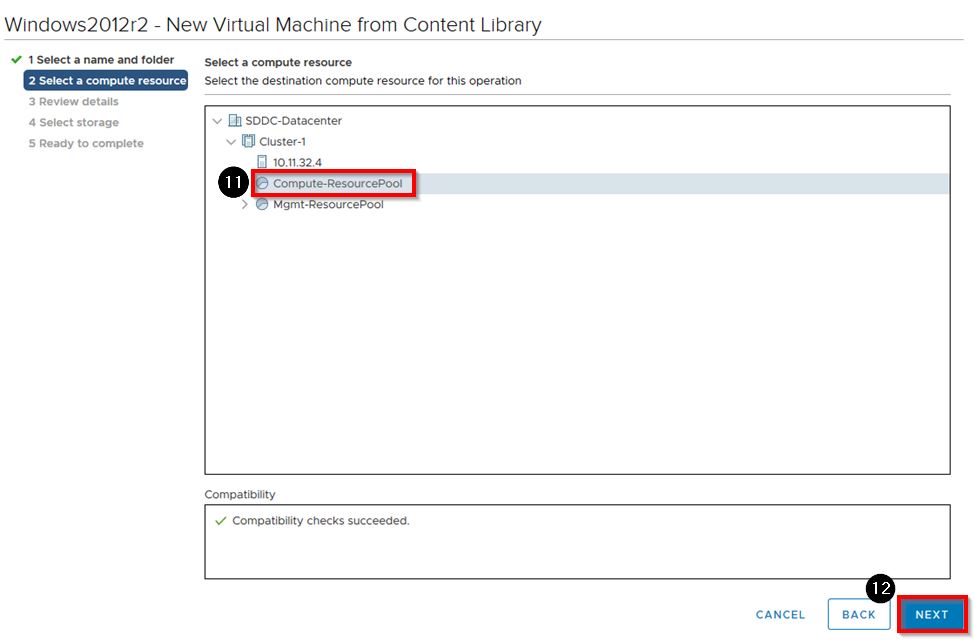Click the green compatibility success checkmark
Viewport: 975px width, 642px height.
220,521
